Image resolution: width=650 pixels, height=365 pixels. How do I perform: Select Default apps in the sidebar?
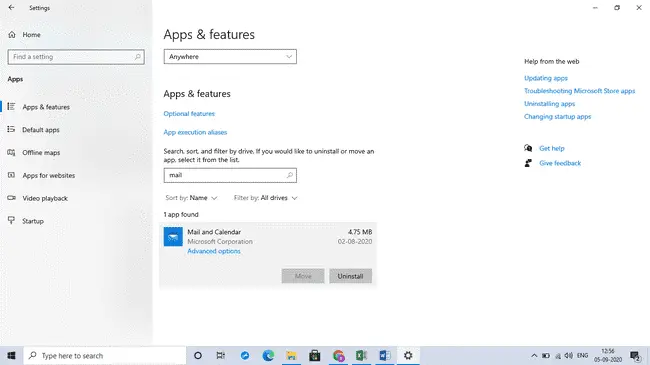41,130
